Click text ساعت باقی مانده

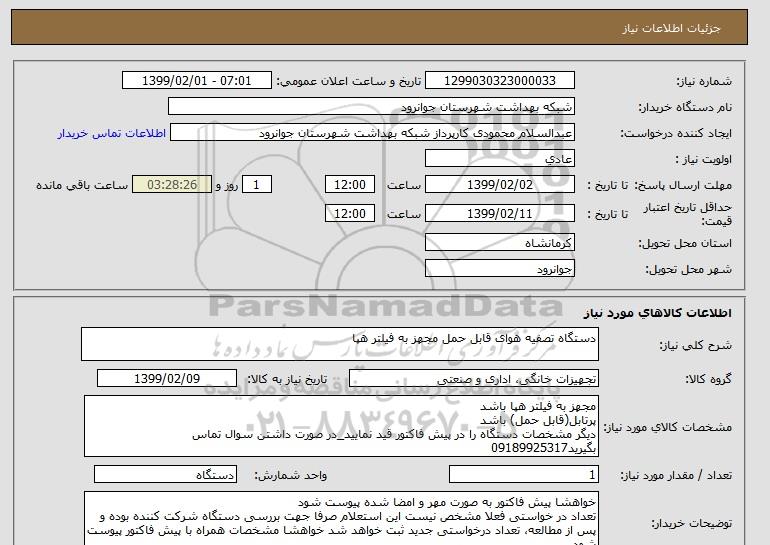click(82, 185)
